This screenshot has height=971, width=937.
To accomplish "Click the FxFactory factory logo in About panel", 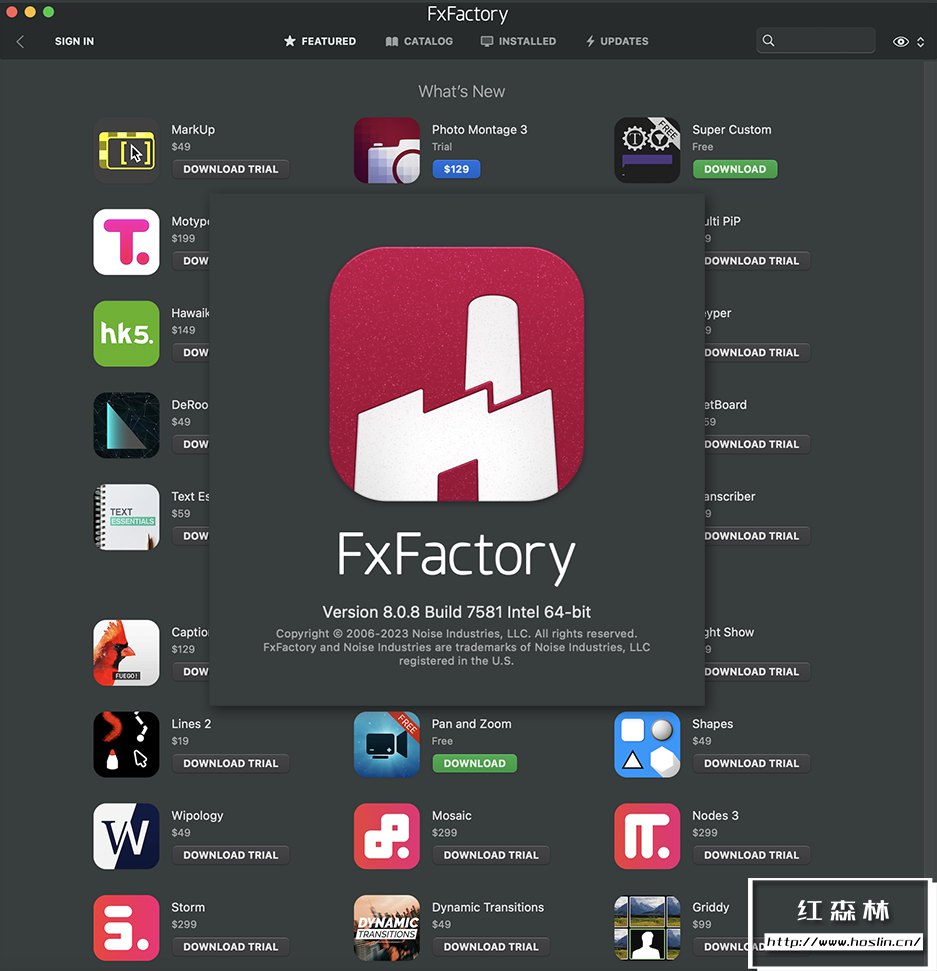I will coord(456,374).
